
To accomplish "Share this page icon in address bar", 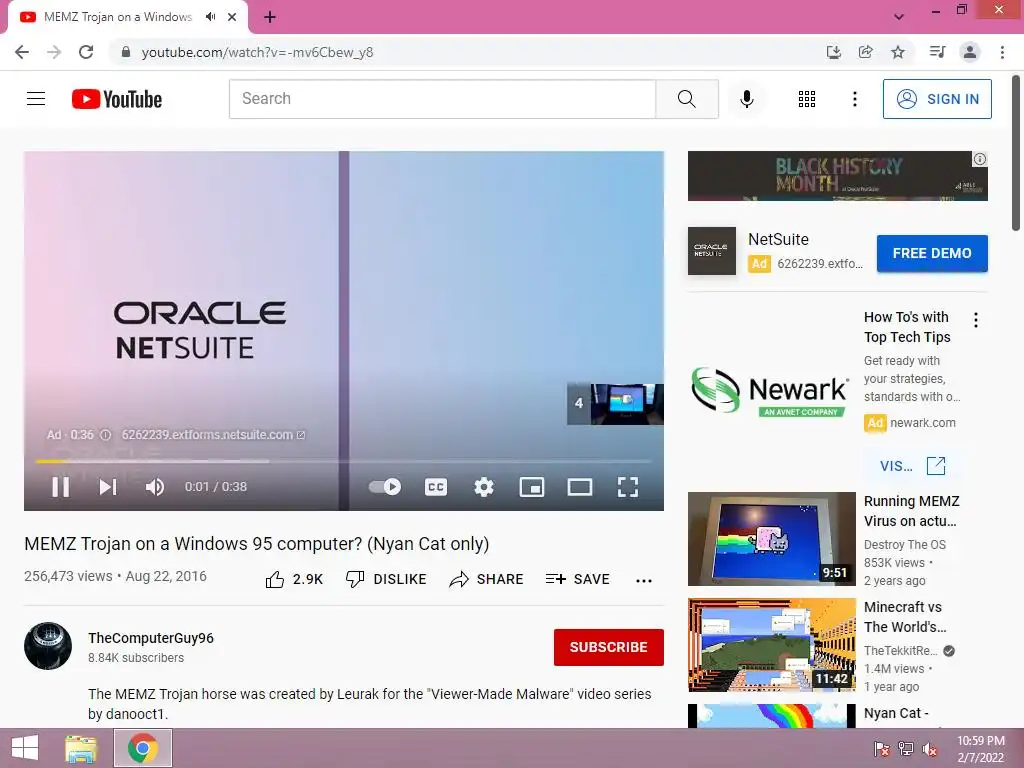I will pyautogui.click(x=866, y=52).
